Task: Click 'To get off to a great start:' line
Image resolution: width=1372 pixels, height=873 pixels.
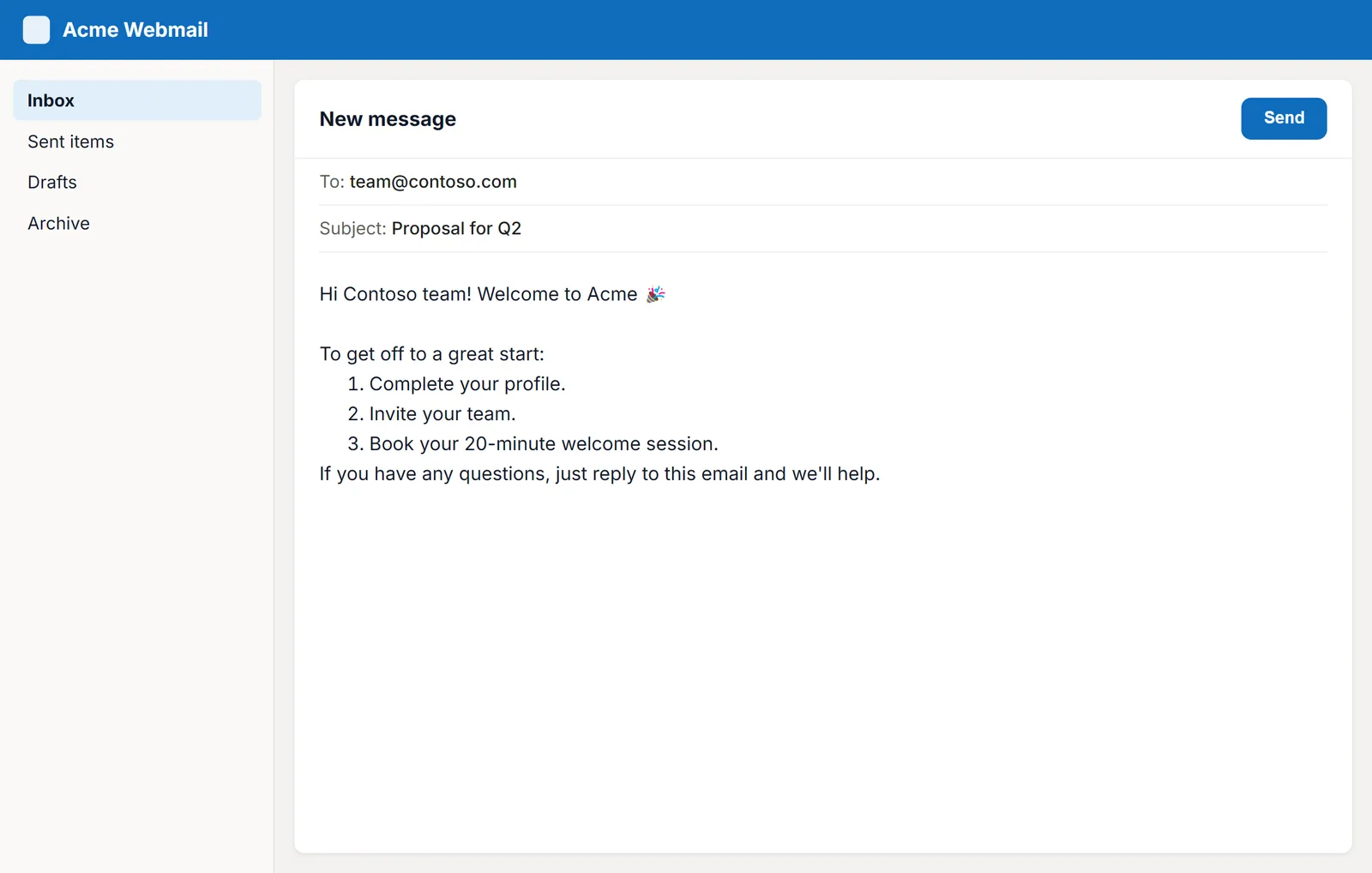Action: 432,354
